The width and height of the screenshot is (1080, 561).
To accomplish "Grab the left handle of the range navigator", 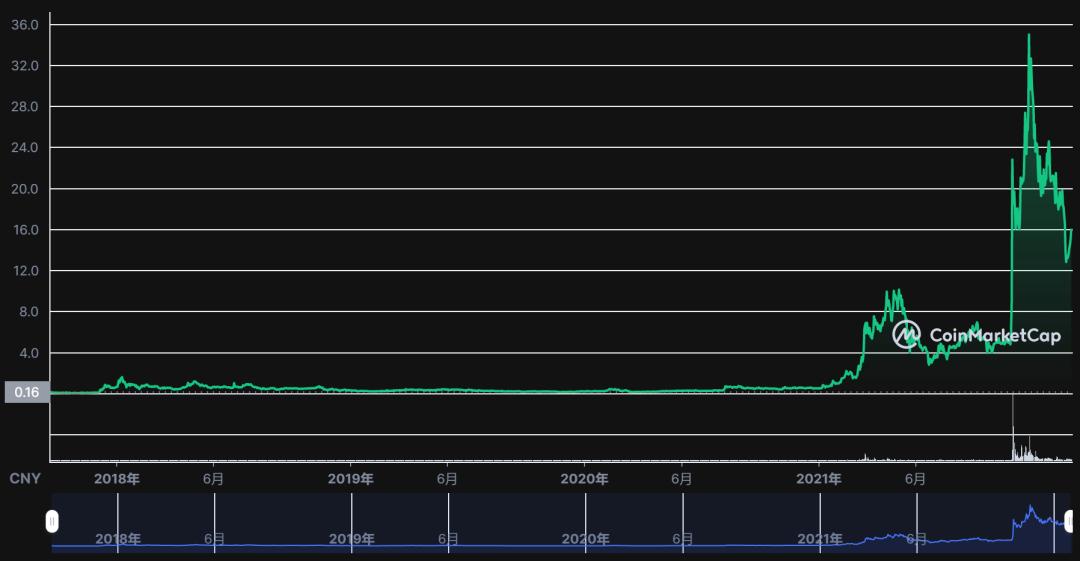I will coord(52,521).
